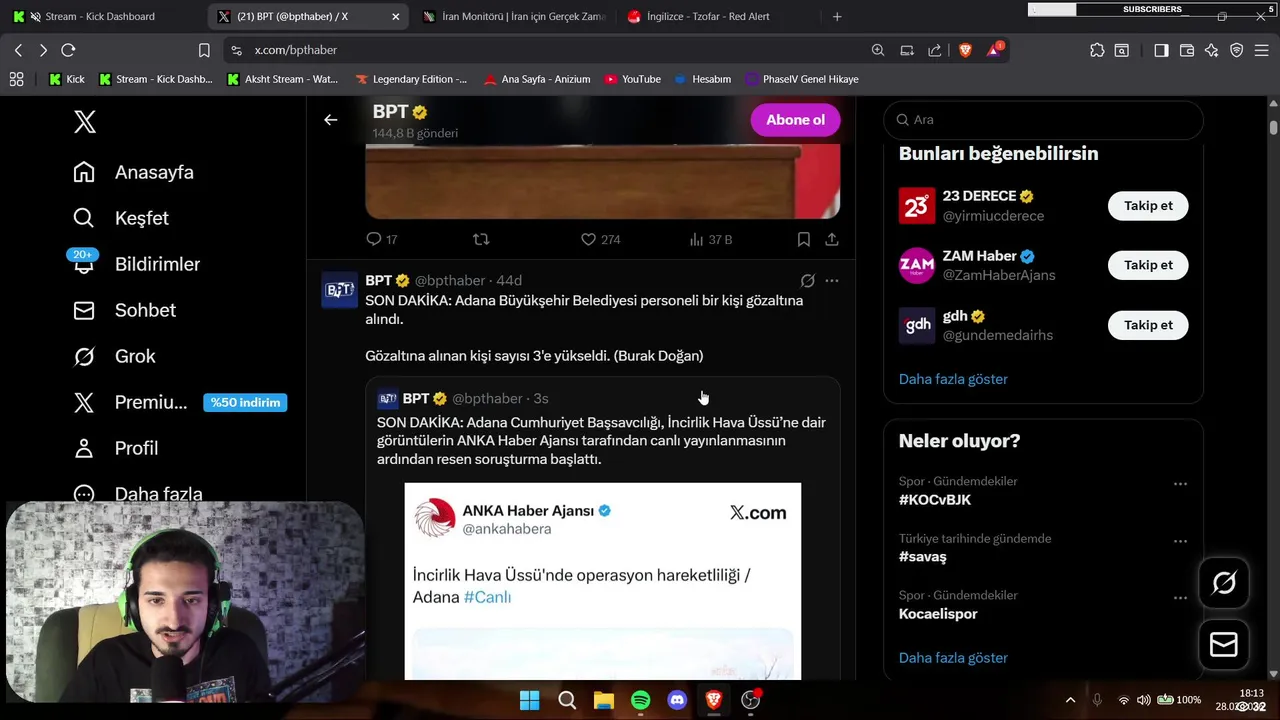Click the Ara search field
The height and width of the screenshot is (720, 1280).
(x=1043, y=119)
